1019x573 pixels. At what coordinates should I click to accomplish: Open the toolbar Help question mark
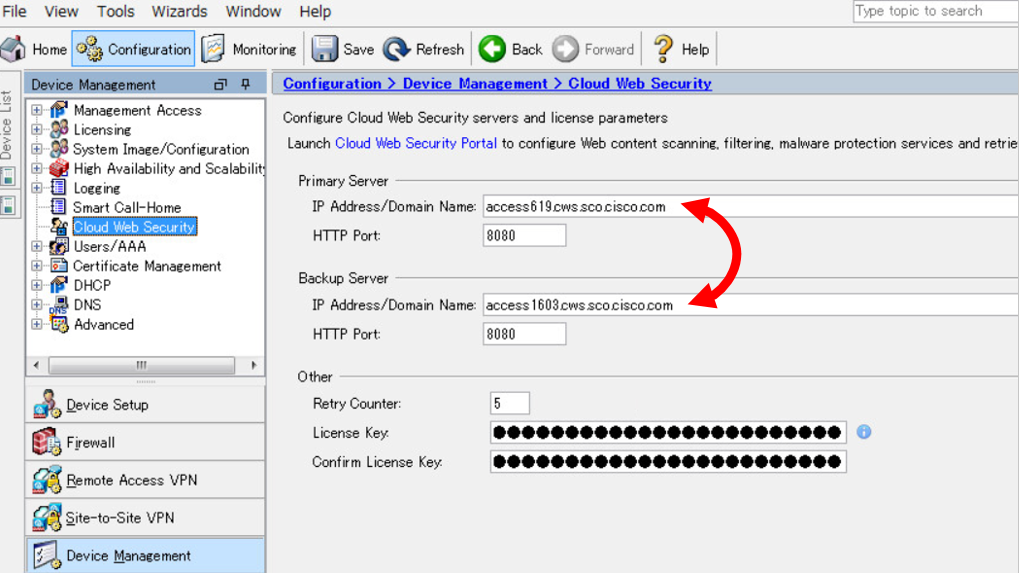[x=680, y=49]
